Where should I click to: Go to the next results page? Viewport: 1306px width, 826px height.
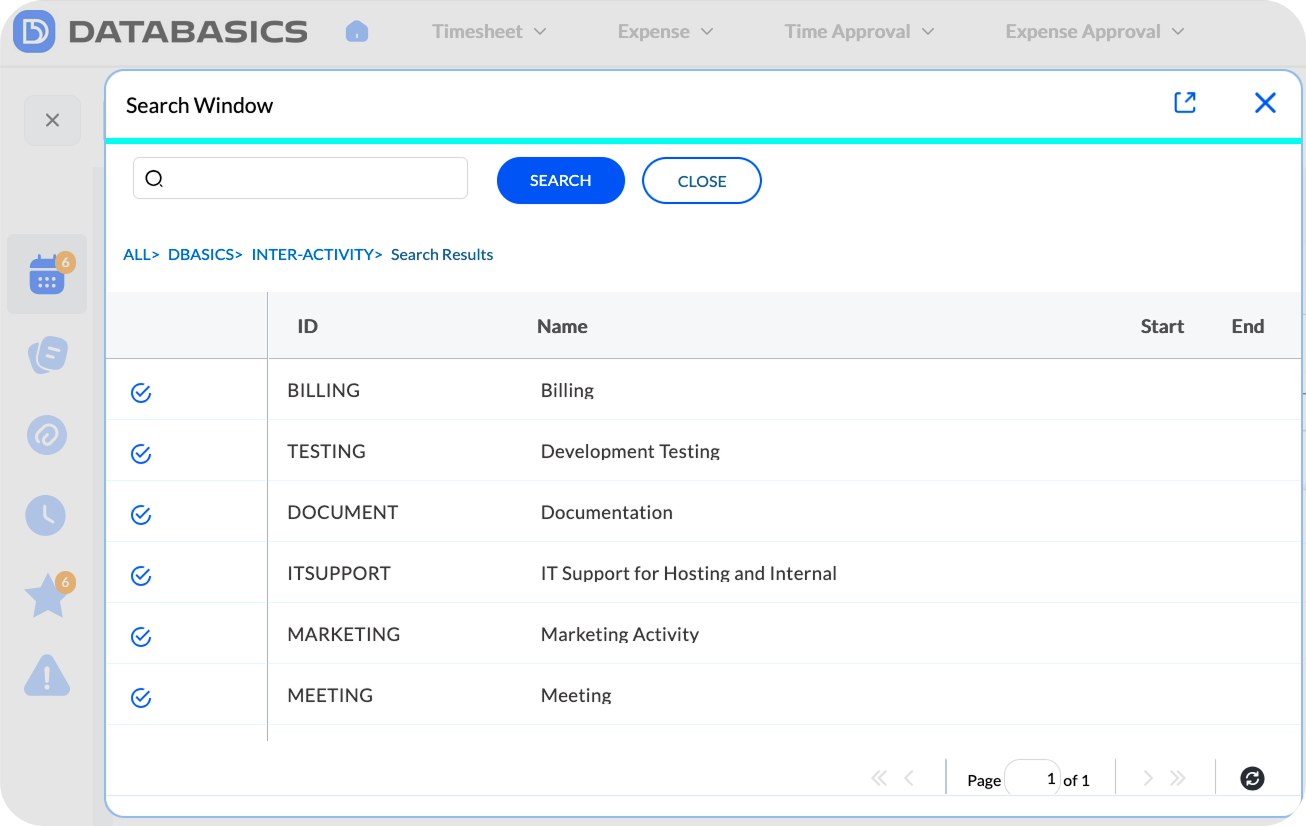1148,778
